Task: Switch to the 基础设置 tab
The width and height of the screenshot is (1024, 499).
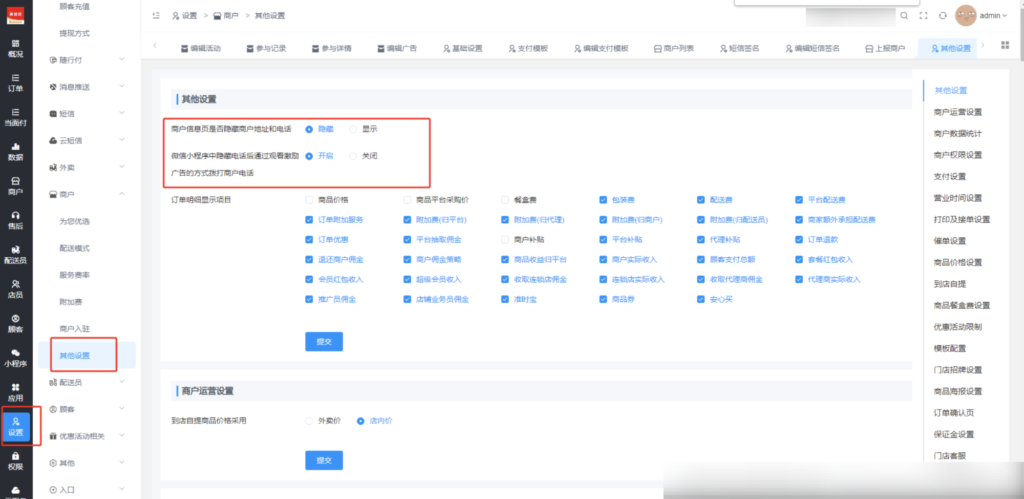Action: (x=461, y=48)
